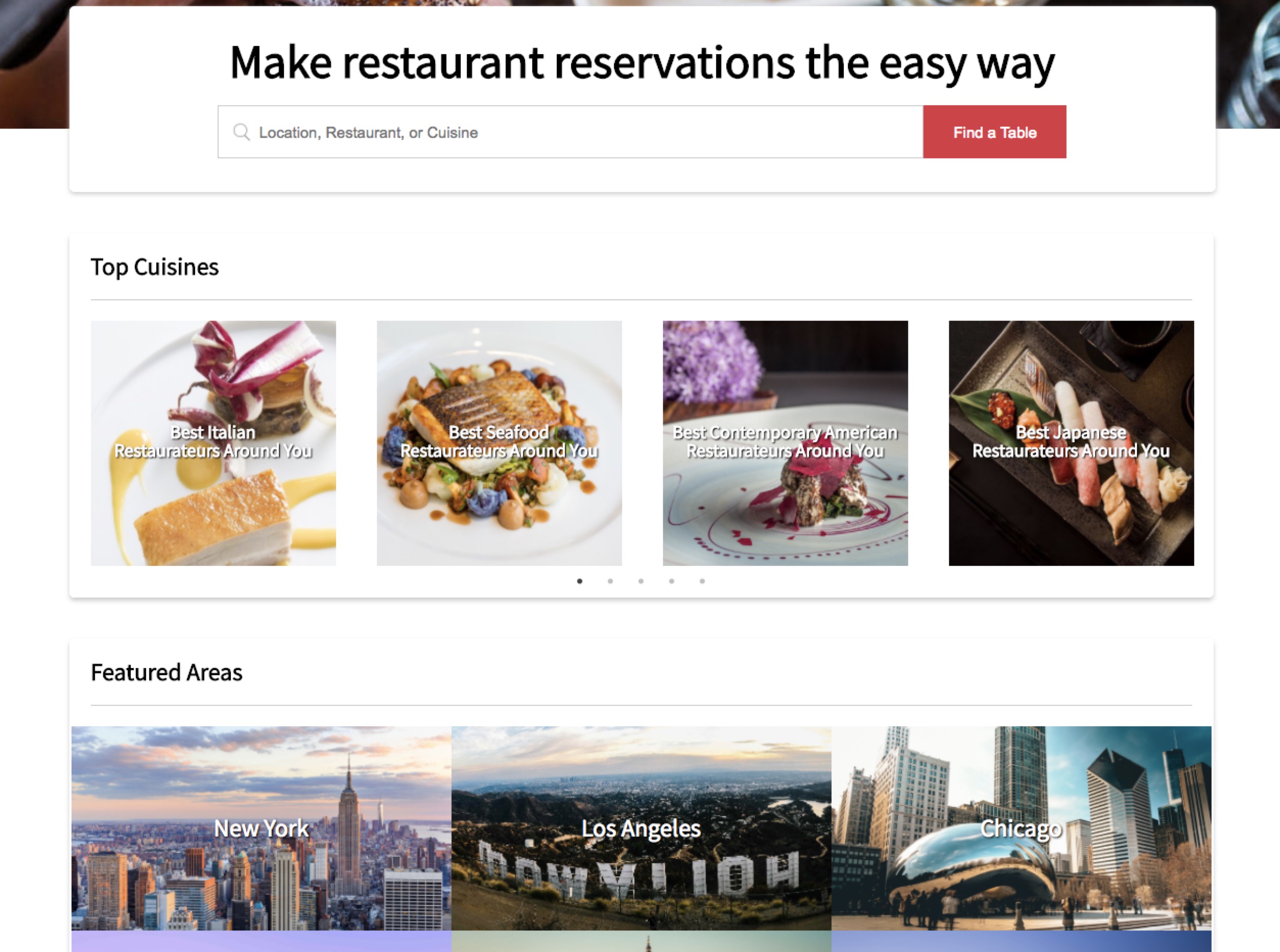Click the magnifying glass search icon

click(x=242, y=132)
